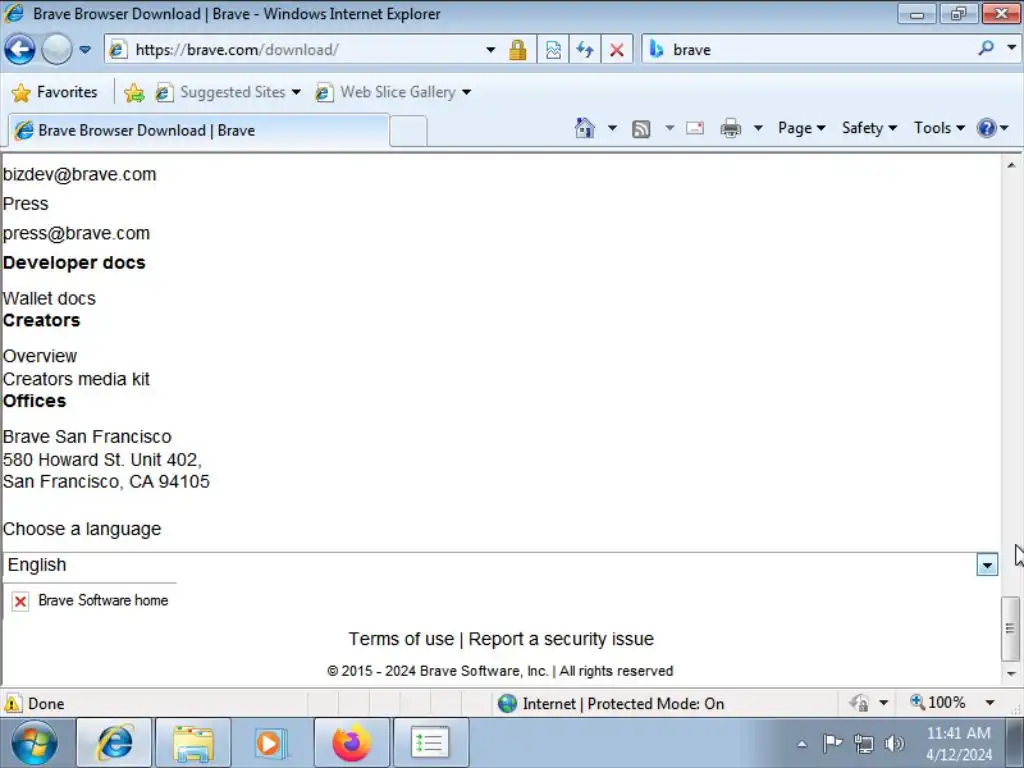The height and width of the screenshot is (768, 1024).
Task: Click the volume speaker tray icon
Action: (x=894, y=744)
